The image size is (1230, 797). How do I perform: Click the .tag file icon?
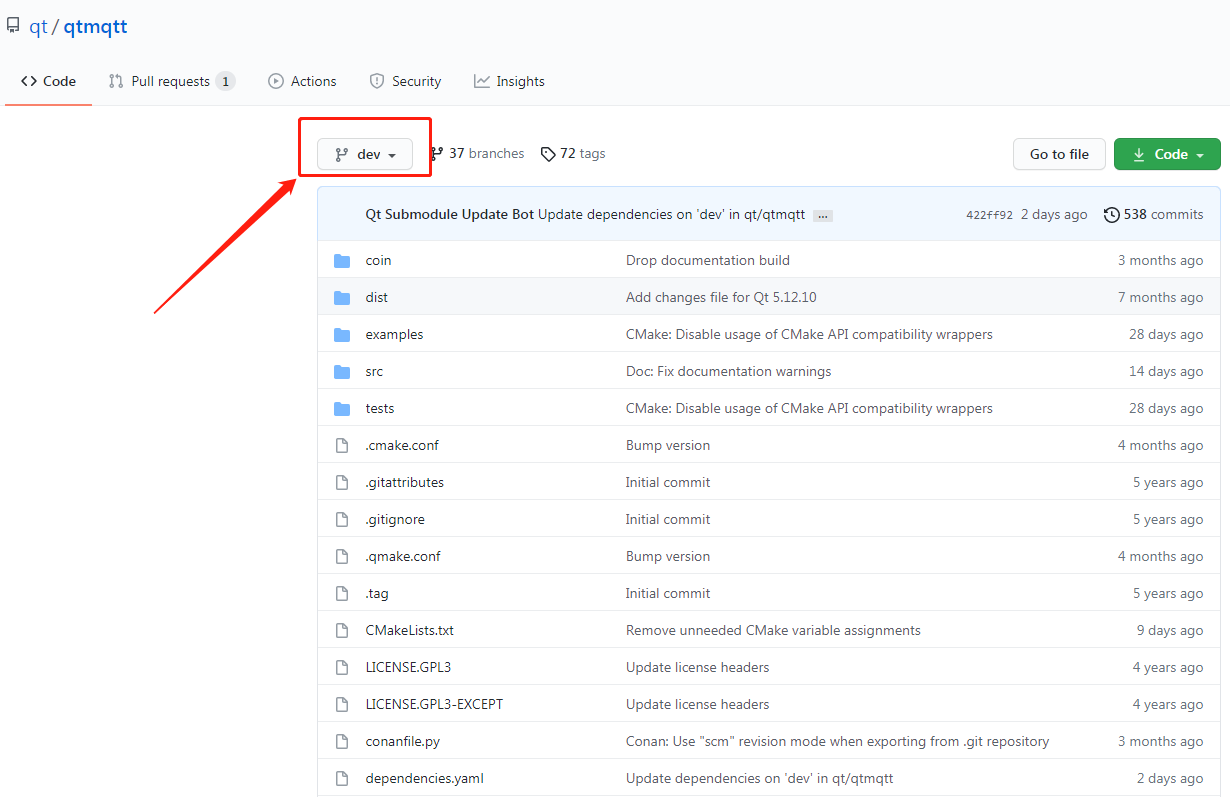(x=342, y=594)
